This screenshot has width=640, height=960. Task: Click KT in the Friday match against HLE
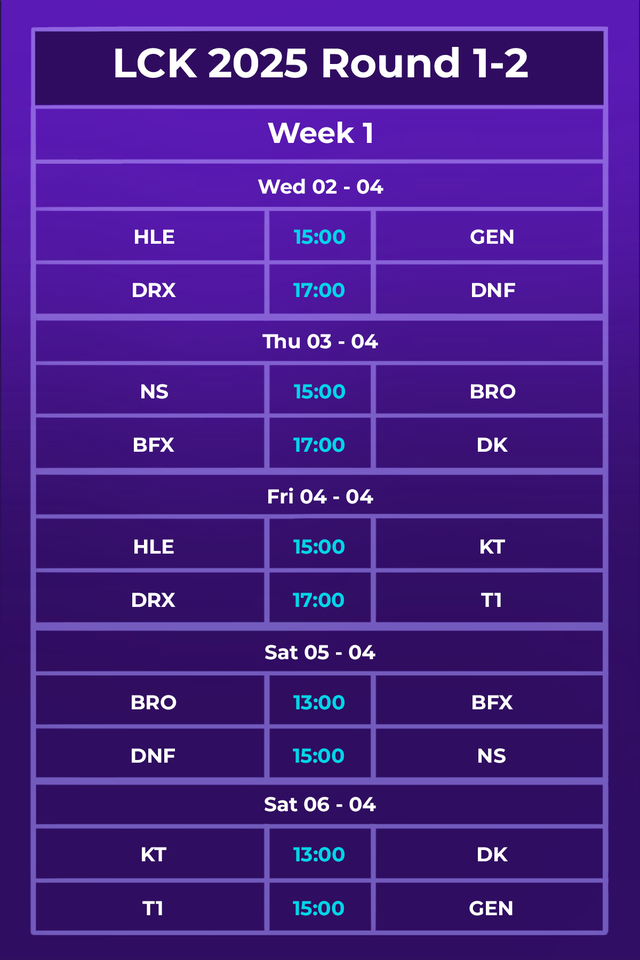click(x=492, y=547)
